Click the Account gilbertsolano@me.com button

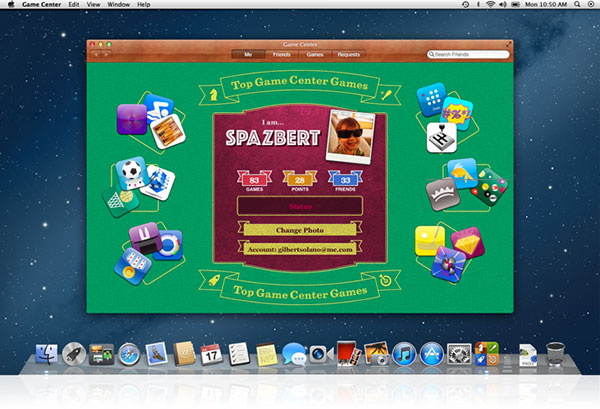pyautogui.click(x=300, y=249)
